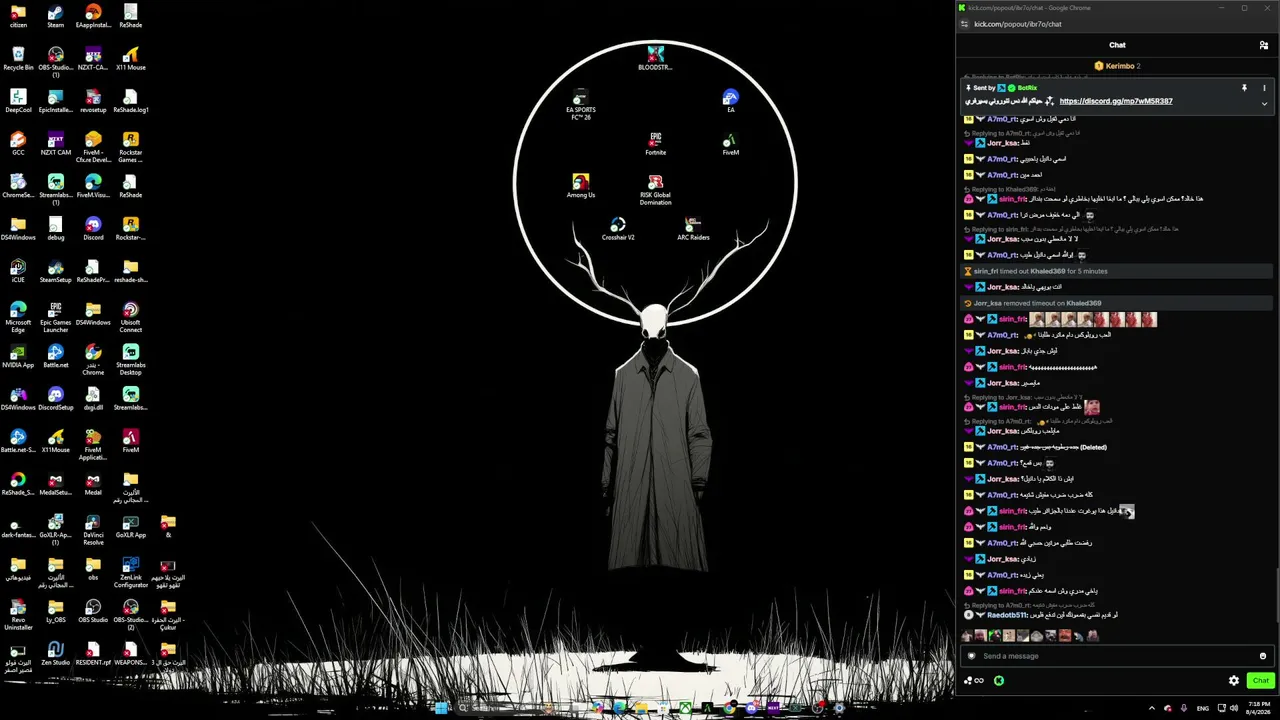1280x720 pixels.
Task: Select the EA SPORTS FC 26 shortcut
Action: coord(580,105)
